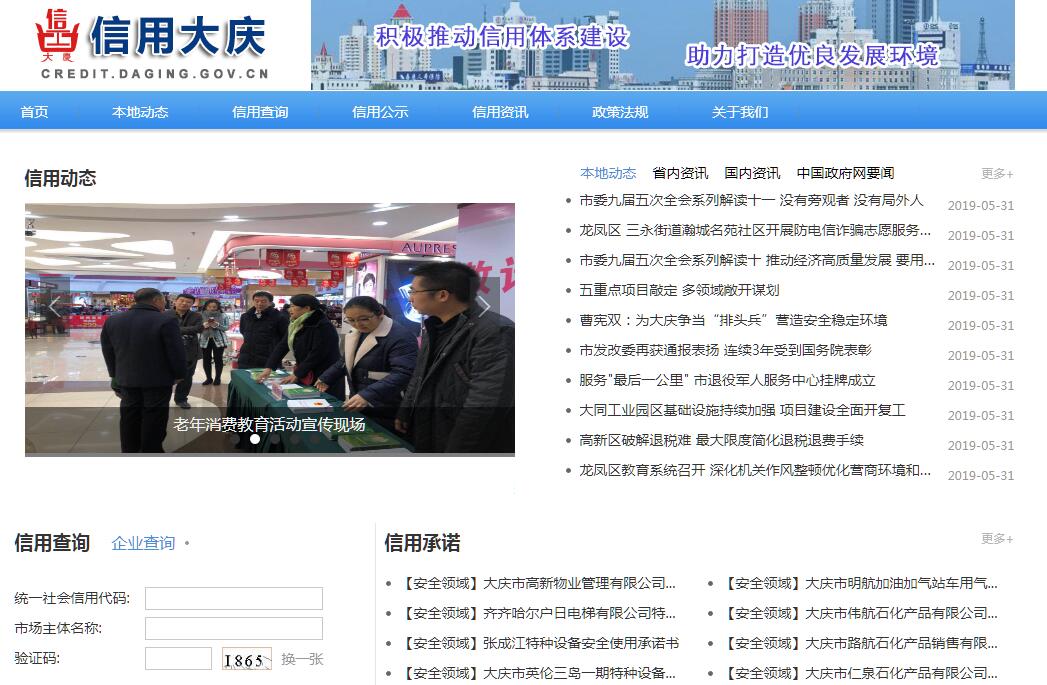Focus the 验证码 input field
Viewport: 1047px width, 685px height.
178,658
